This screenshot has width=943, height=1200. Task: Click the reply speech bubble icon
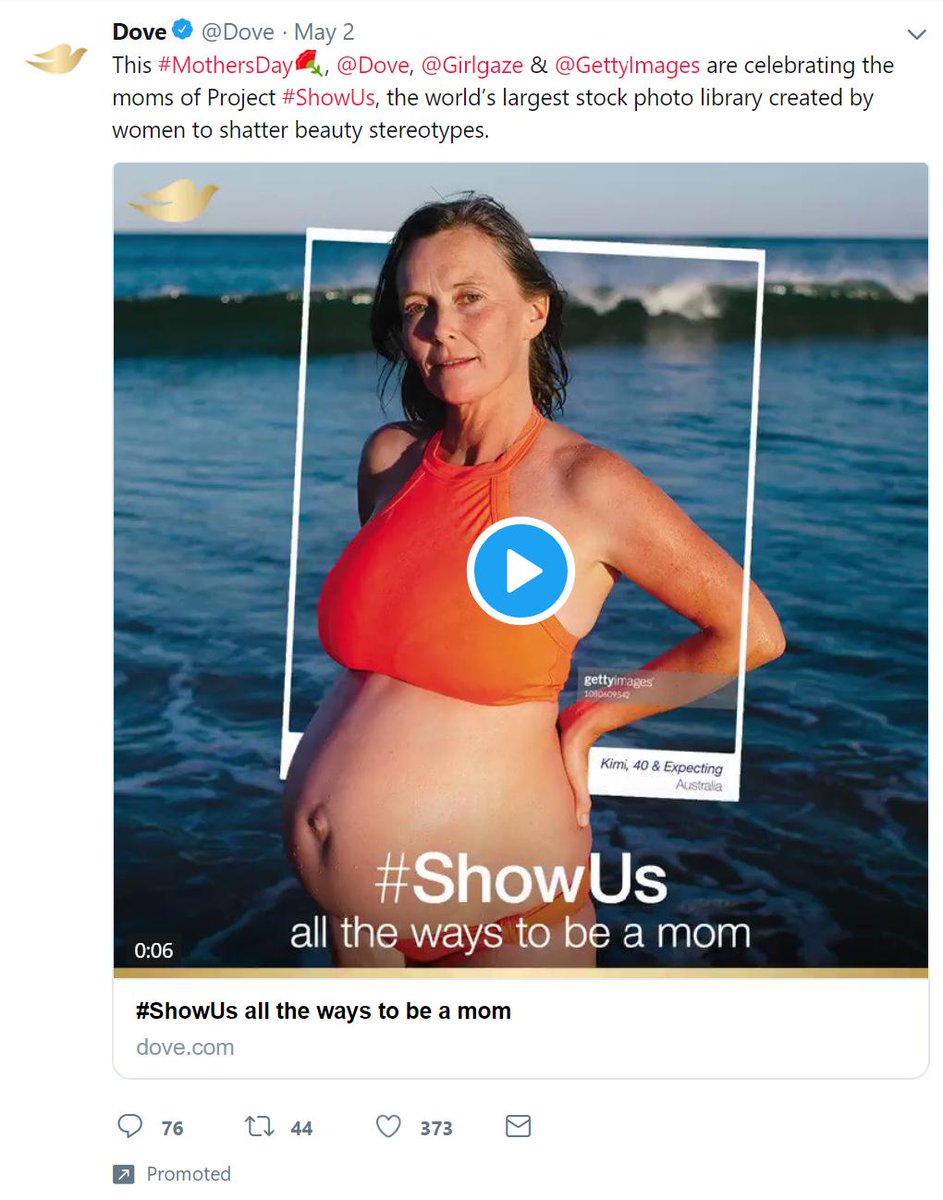[130, 1127]
